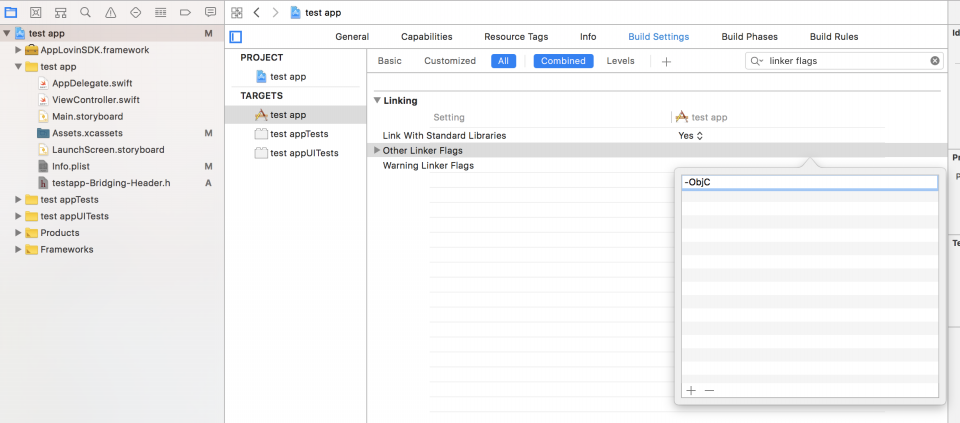Expand AppLovinSDK.framework in navigator
The width and height of the screenshot is (960, 423).
[x=18, y=50]
